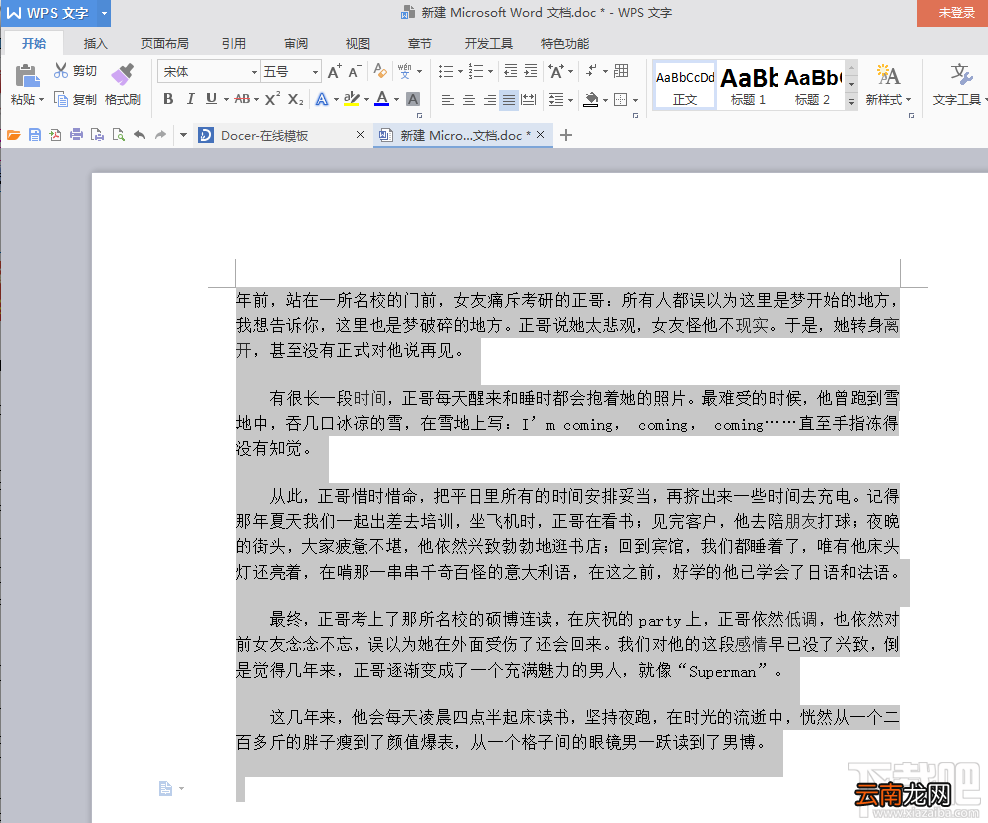Toggle bold formatting

168,99
